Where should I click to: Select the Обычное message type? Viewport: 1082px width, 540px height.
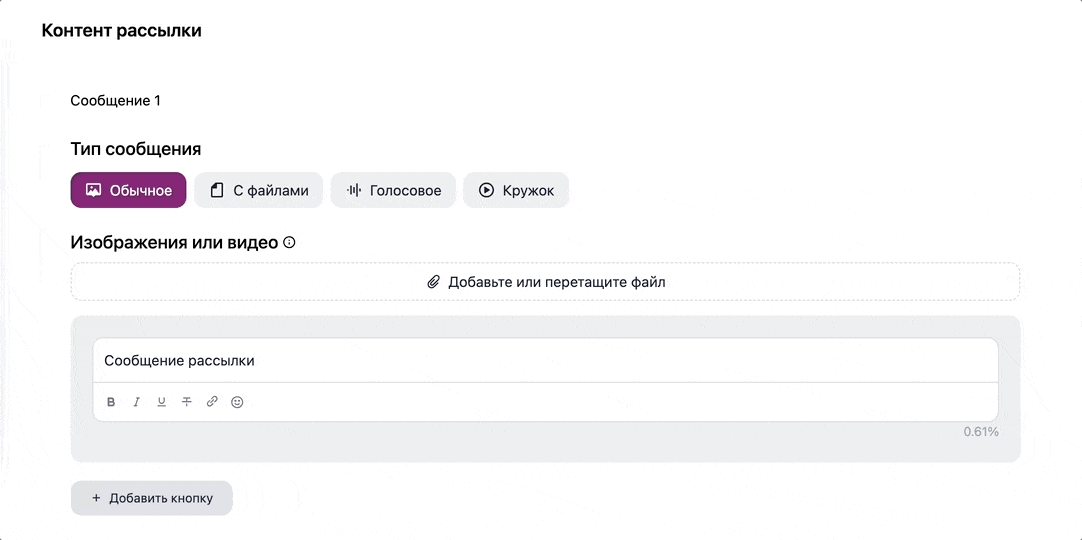(128, 190)
